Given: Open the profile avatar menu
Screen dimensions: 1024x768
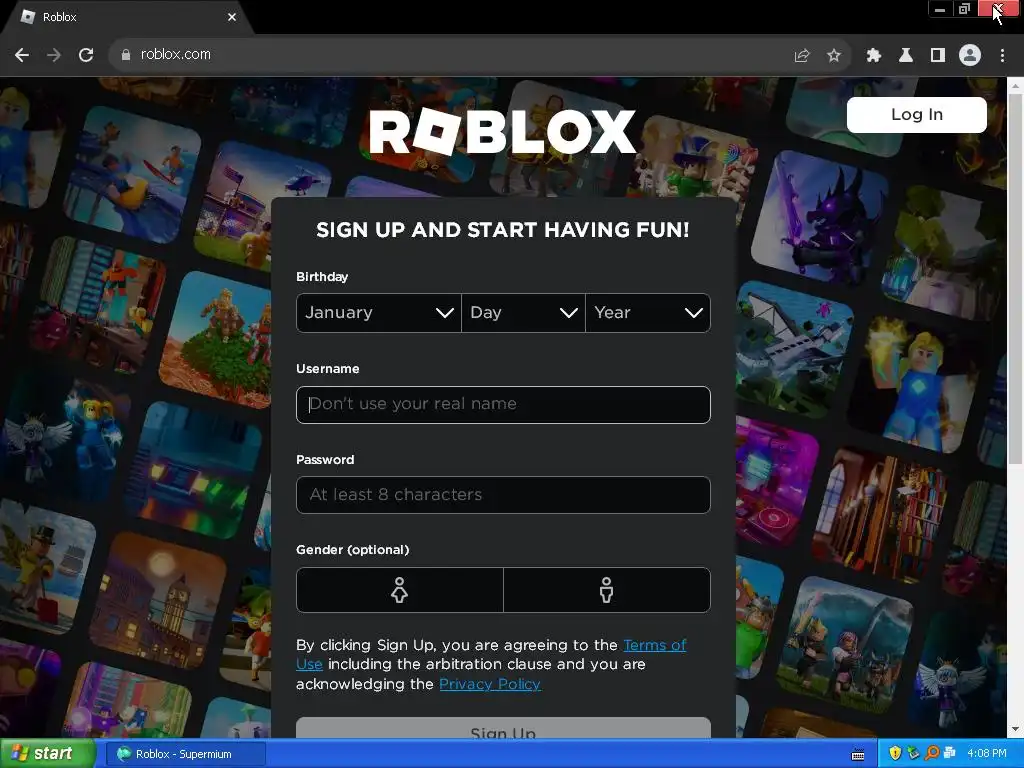Looking at the screenshot, I should [x=970, y=56].
